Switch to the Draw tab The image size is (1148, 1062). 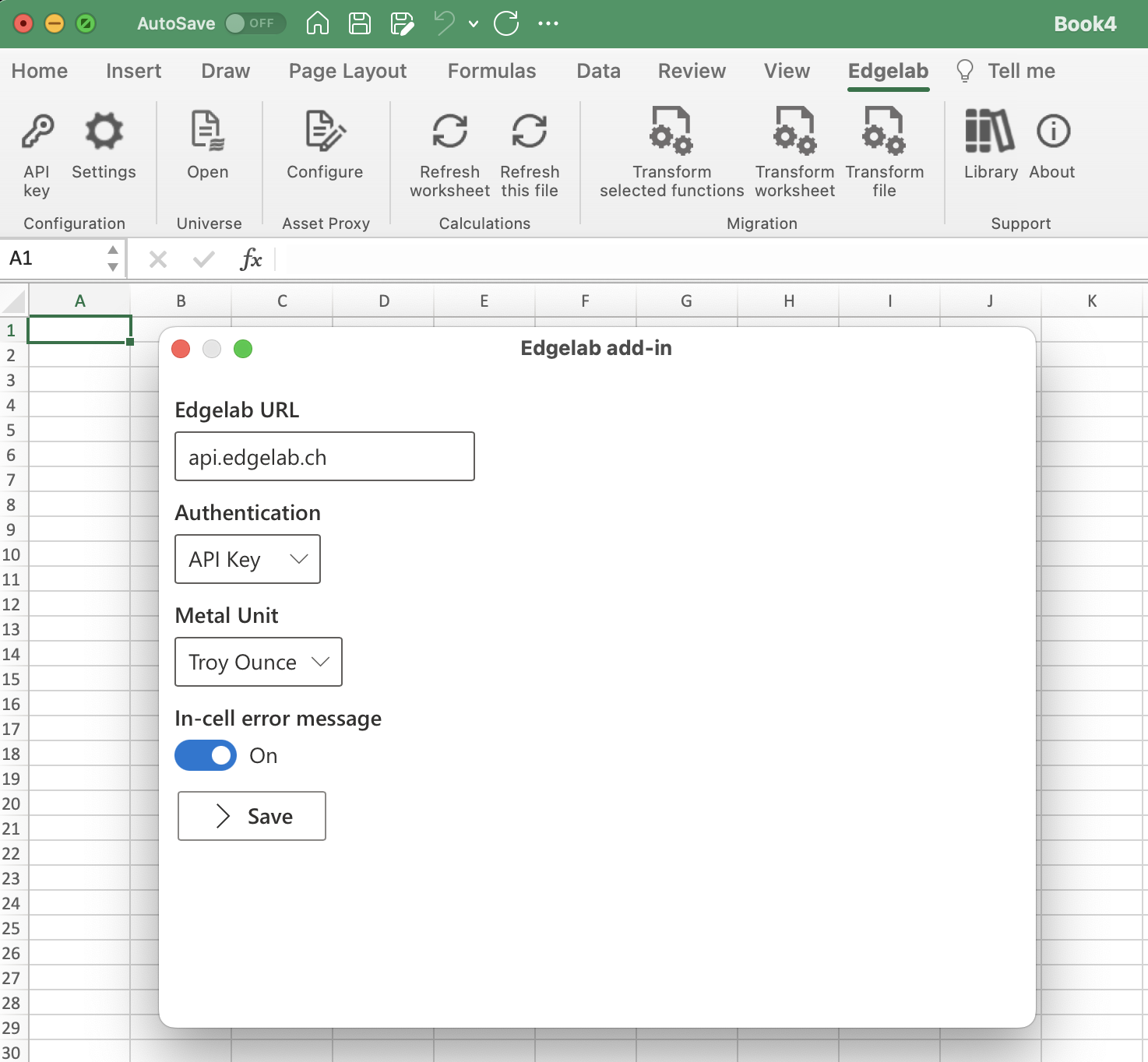(226, 71)
